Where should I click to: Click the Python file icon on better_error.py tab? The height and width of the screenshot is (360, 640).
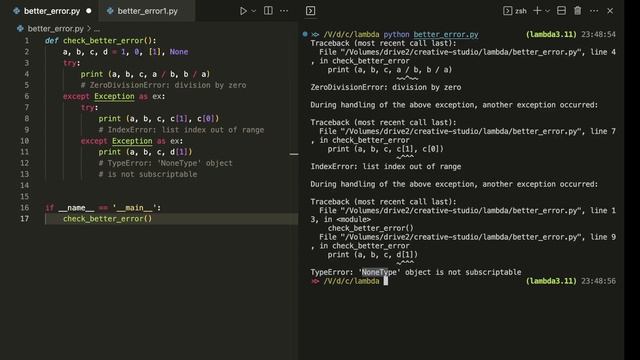coord(16,11)
